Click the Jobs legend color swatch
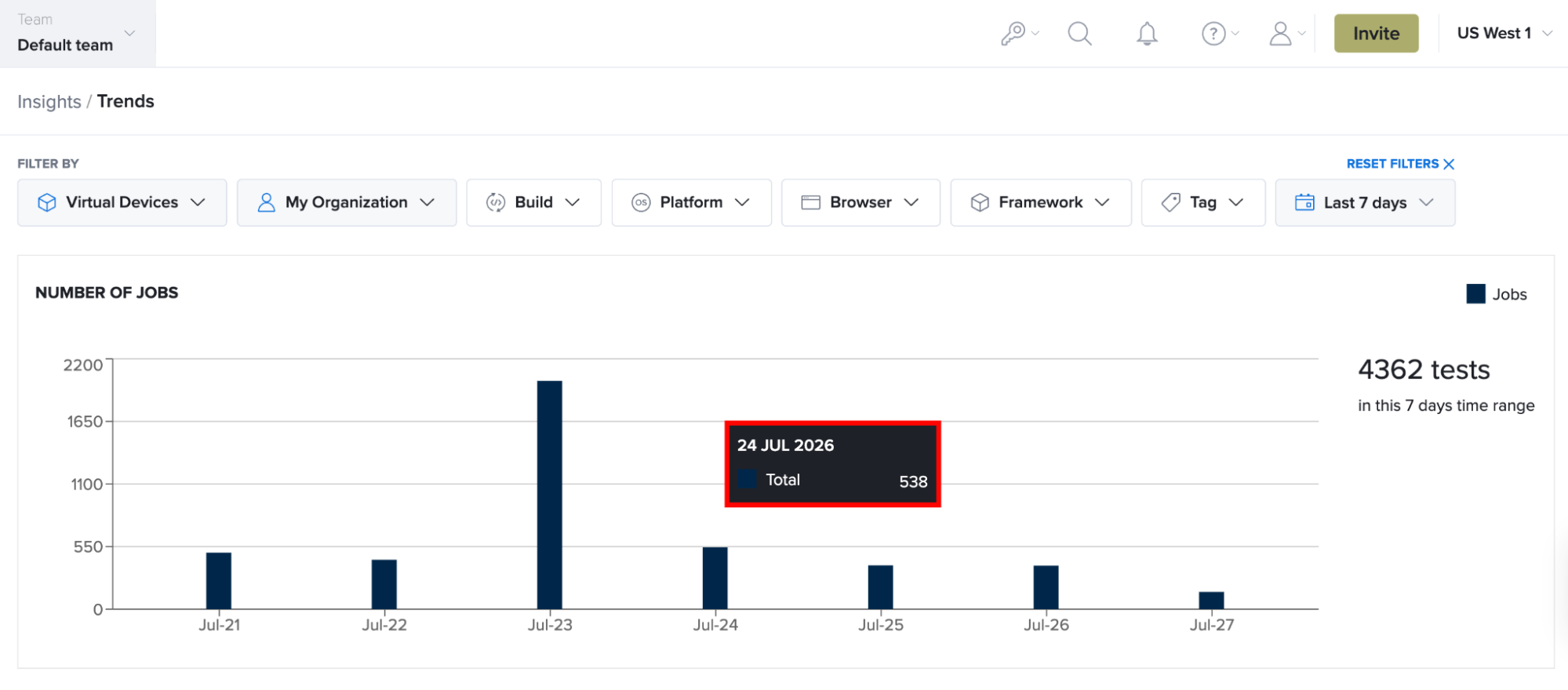The image size is (1568, 690). click(x=1475, y=294)
